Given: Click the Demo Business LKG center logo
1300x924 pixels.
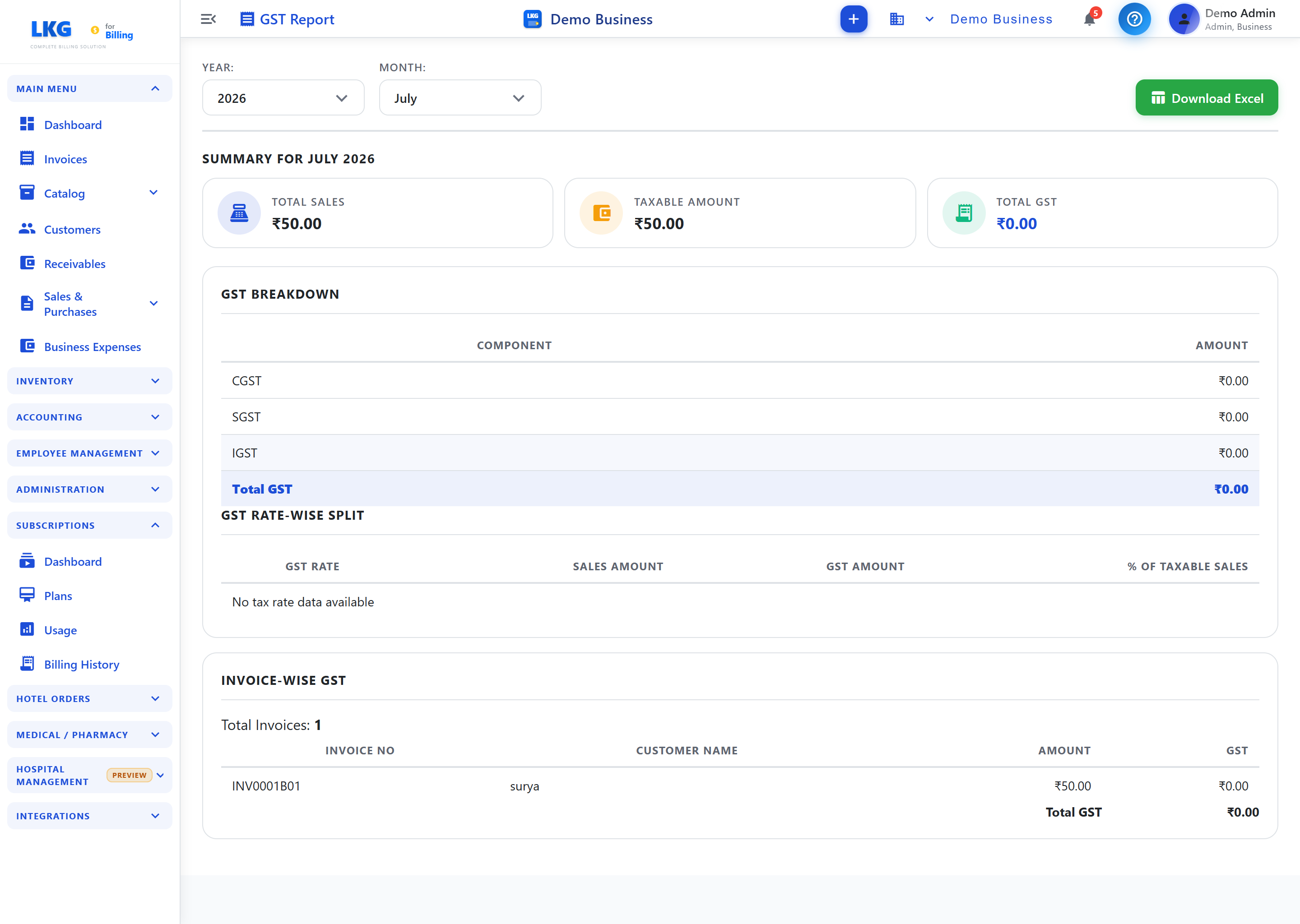Looking at the screenshot, I should tap(533, 19).
